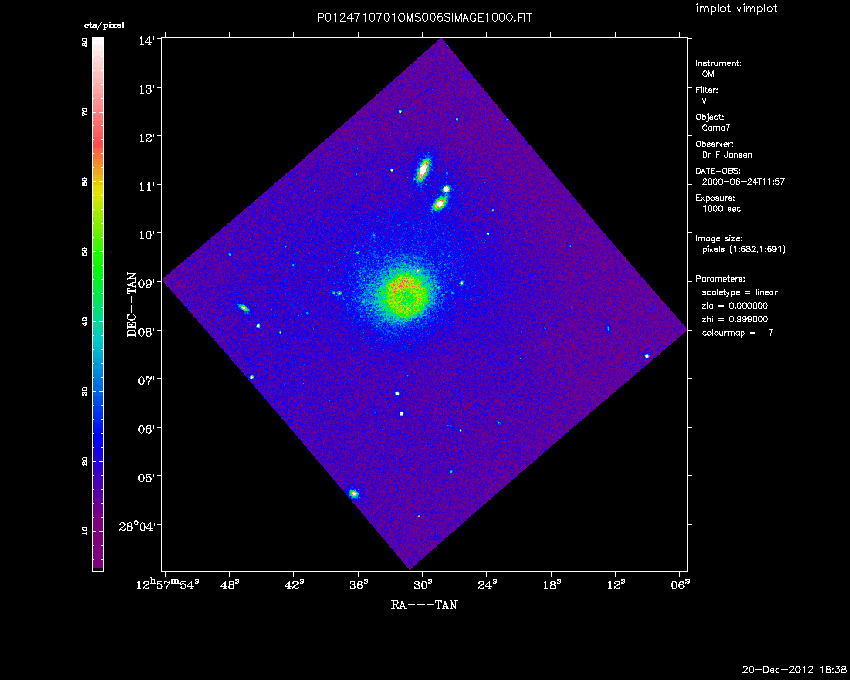This screenshot has width=850, height=680.
Task: Click the RA tick label 24s
Action: pos(487,585)
